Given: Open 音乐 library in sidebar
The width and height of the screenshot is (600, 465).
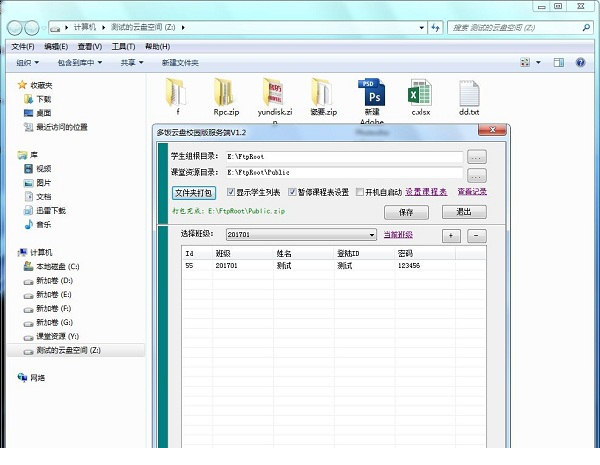Looking at the screenshot, I should [38, 225].
